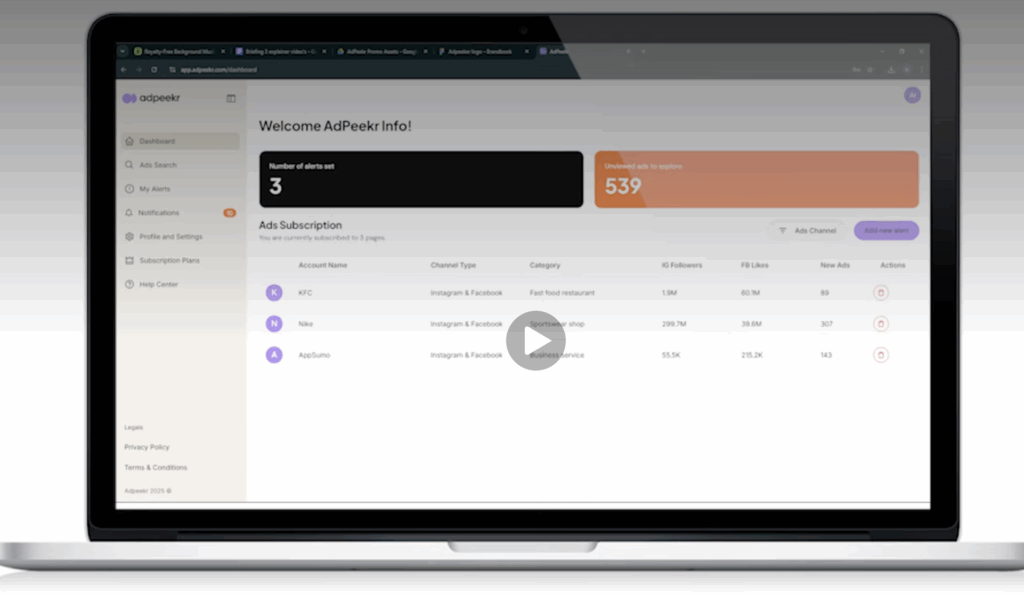Switch to the AdPeekr Promo Assets tab
The height and width of the screenshot is (595, 1024).
[x=380, y=51]
